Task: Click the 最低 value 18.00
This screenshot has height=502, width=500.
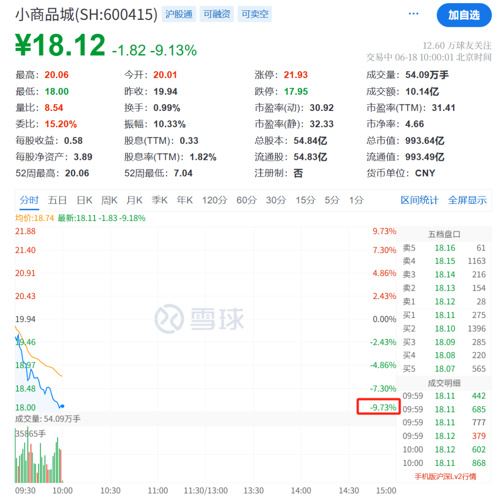Action: point(57,91)
